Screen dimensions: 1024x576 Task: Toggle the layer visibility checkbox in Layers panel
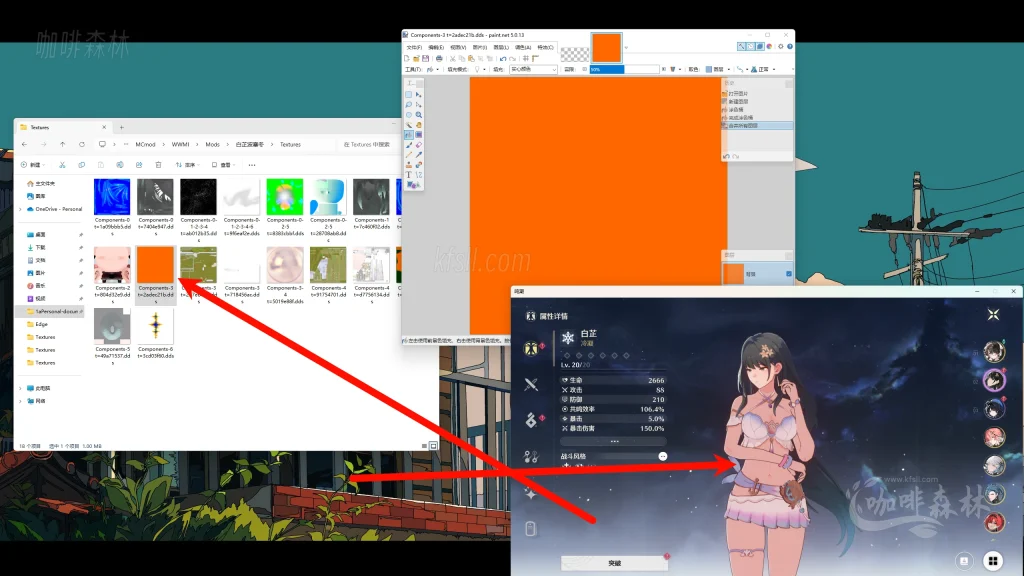point(789,274)
